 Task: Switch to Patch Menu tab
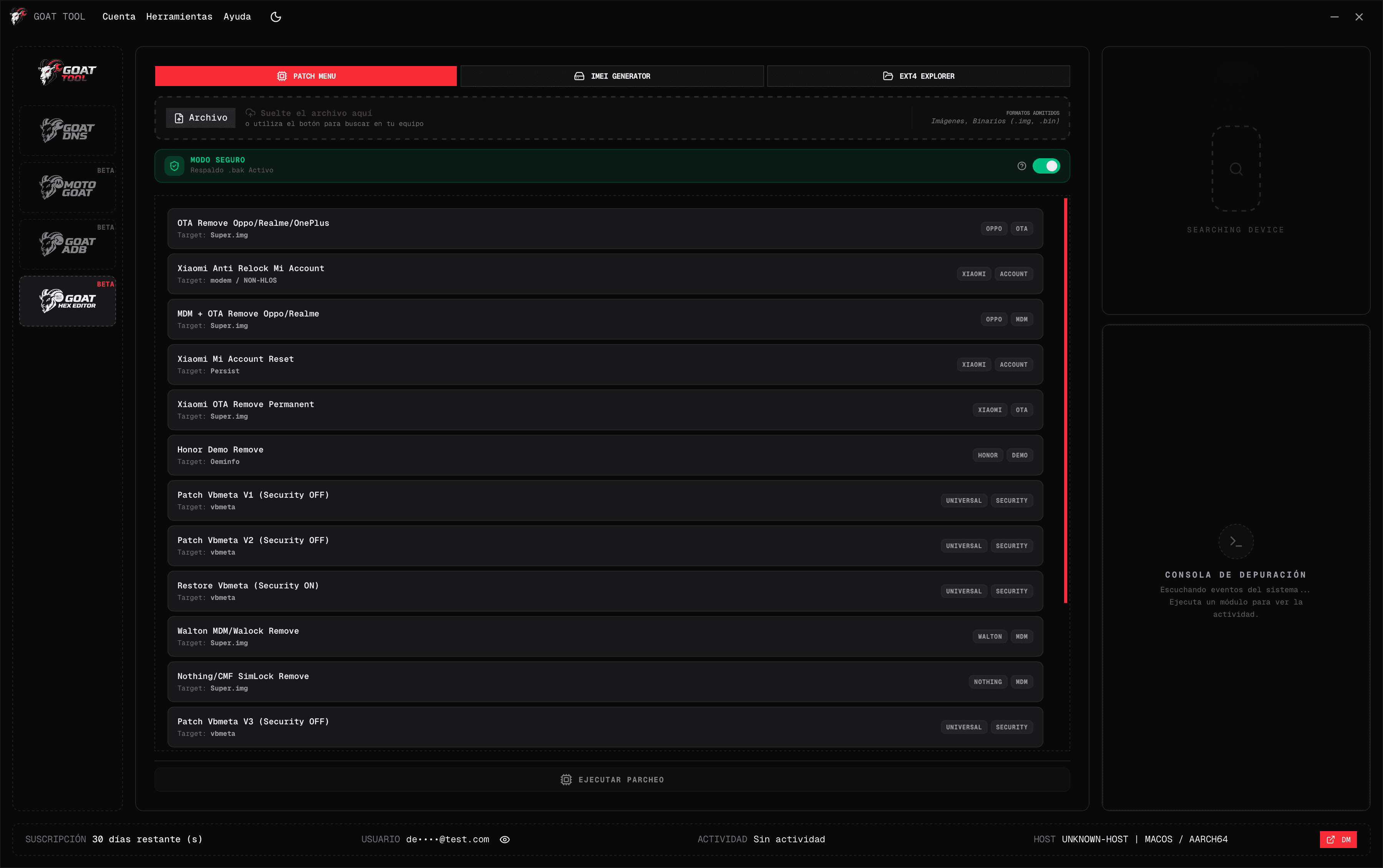tap(306, 76)
